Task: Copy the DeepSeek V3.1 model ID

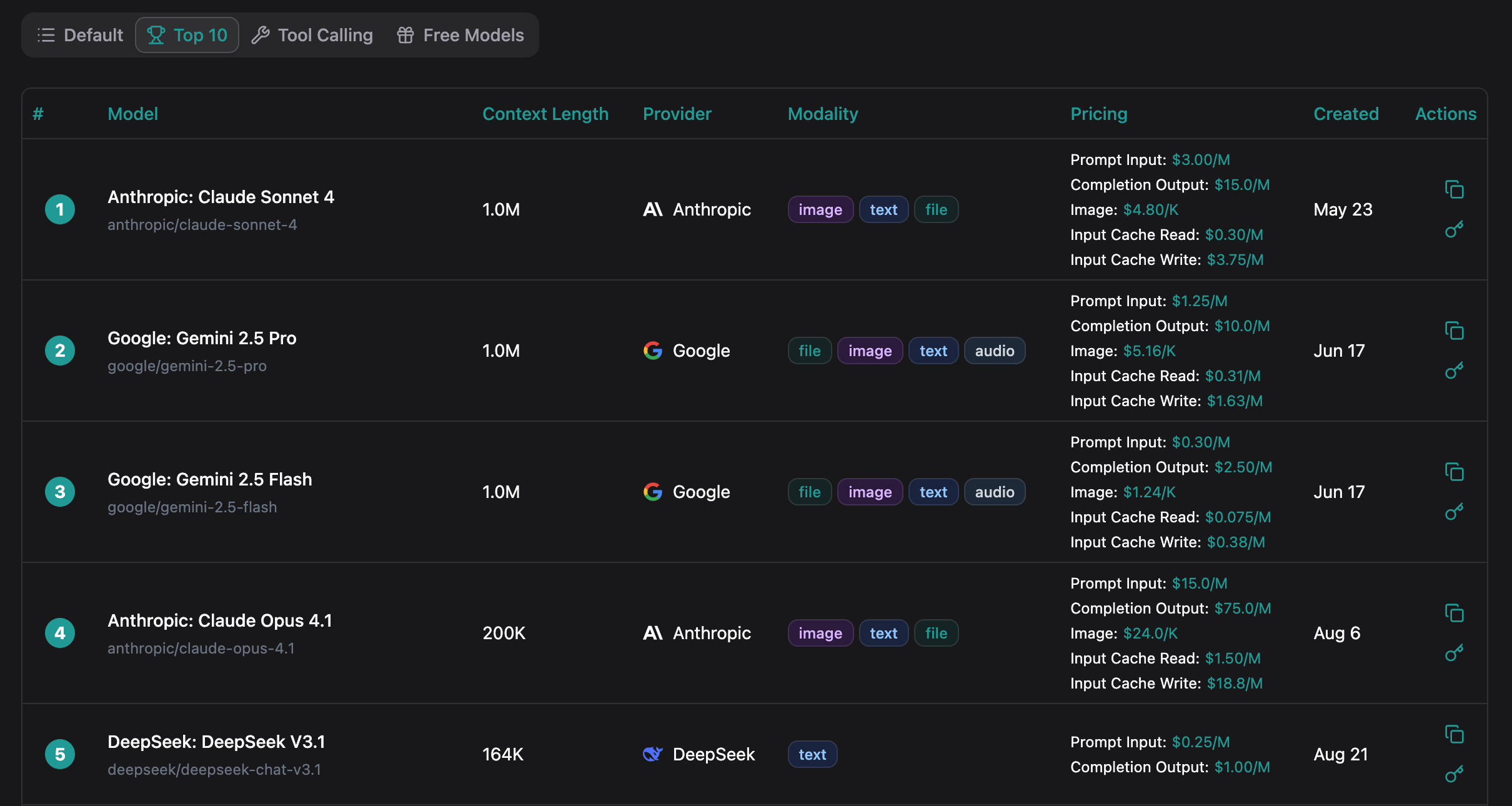Action: [x=1454, y=734]
